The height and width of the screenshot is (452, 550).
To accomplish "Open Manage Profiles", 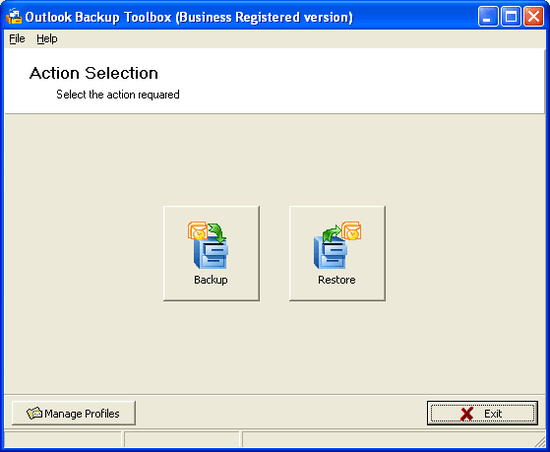I will [74, 413].
